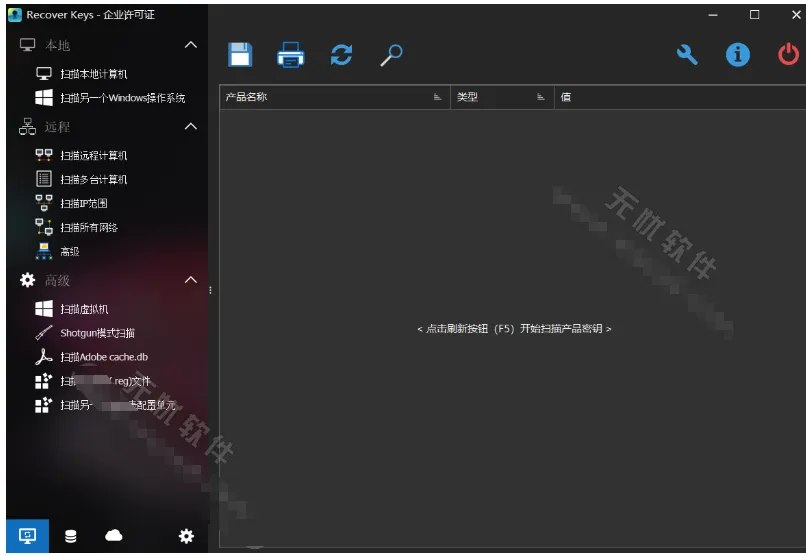This screenshot has width=806, height=555.
Task: Collapse the 高级 gear section chevron
Action: (191, 280)
